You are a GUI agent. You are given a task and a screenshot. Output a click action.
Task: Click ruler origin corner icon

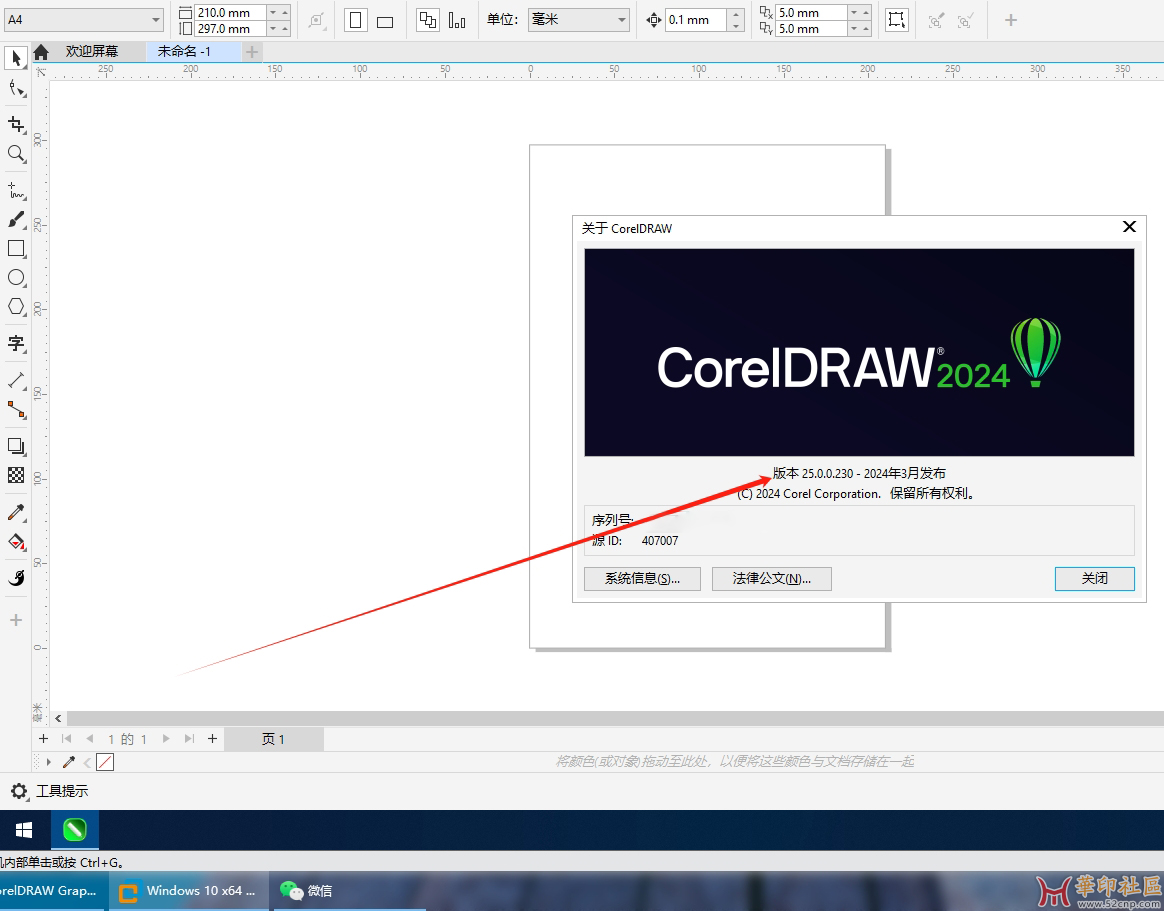tap(40, 72)
